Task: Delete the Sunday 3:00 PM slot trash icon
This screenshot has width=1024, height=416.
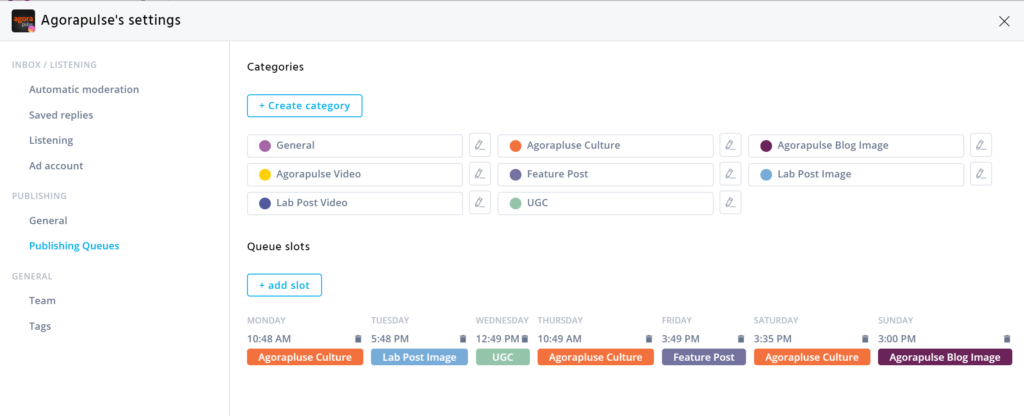Action: pyautogui.click(x=1007, y=339)
